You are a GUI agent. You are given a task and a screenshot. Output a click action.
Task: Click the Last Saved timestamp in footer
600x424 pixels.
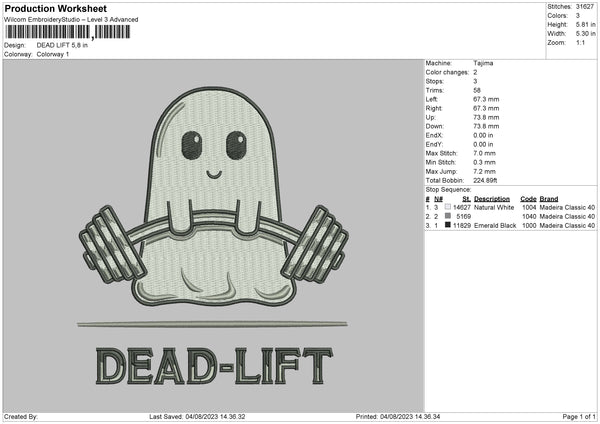tap(197, 416)
